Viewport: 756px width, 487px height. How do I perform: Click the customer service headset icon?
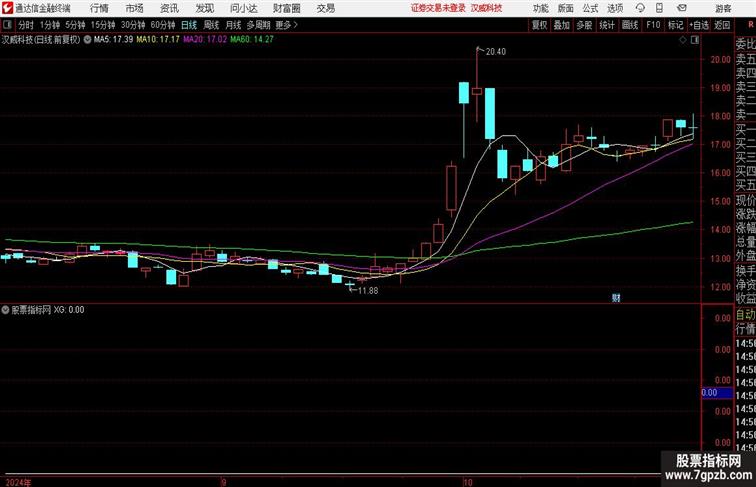pos(640,8)
